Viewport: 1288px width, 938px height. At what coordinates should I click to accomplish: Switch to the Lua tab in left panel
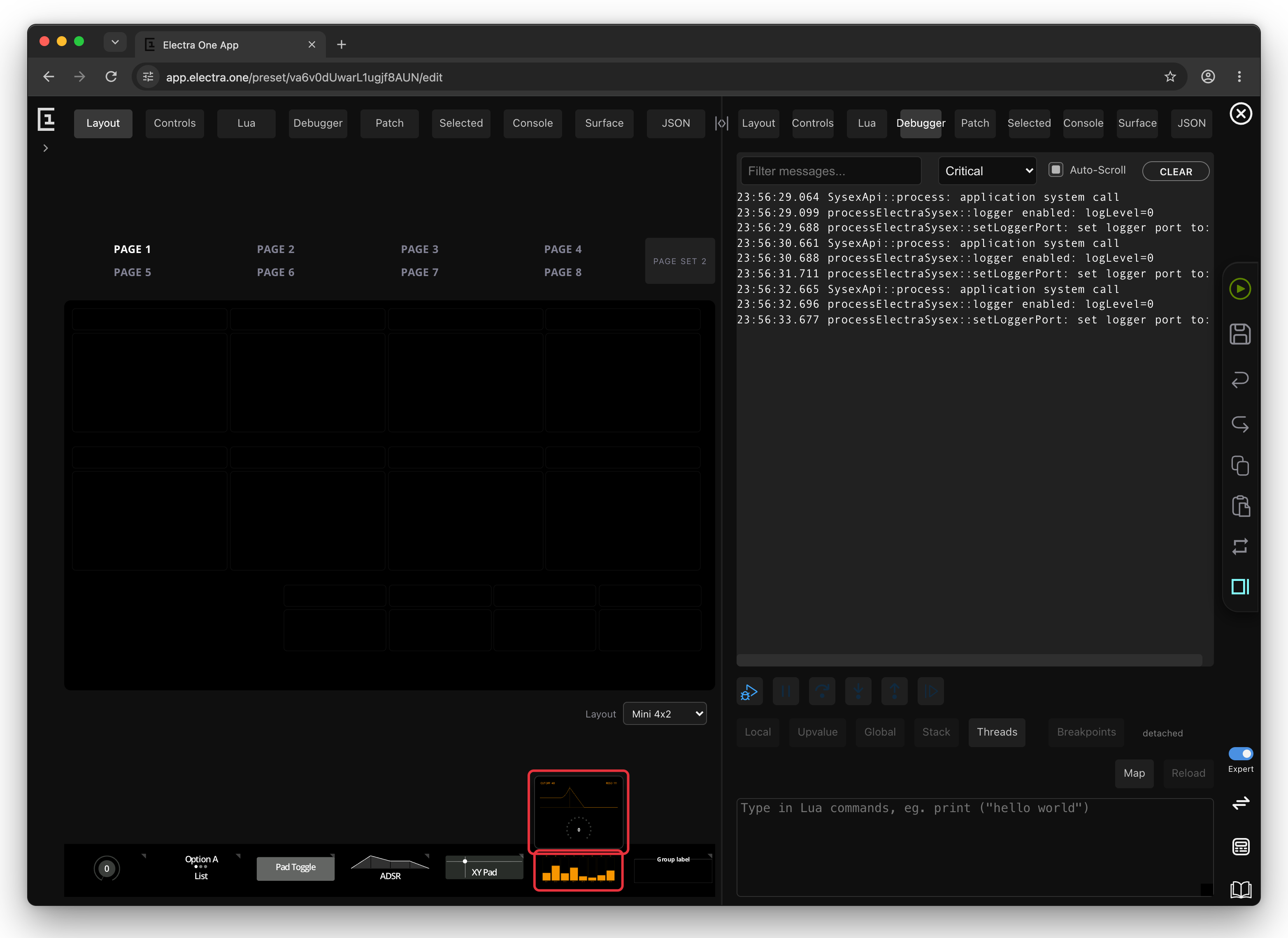(x=246, y=123)
